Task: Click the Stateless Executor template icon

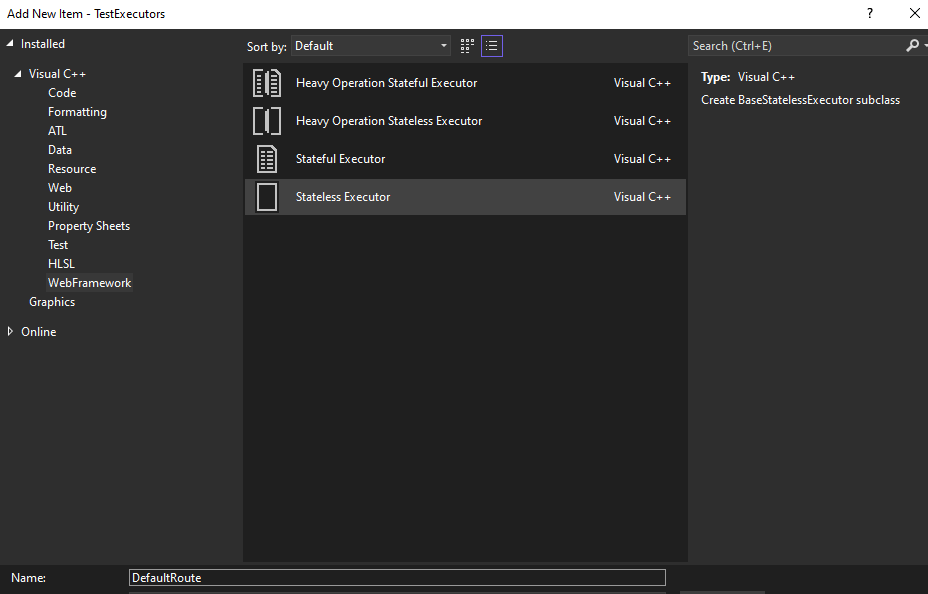Action: pos(266,196)
